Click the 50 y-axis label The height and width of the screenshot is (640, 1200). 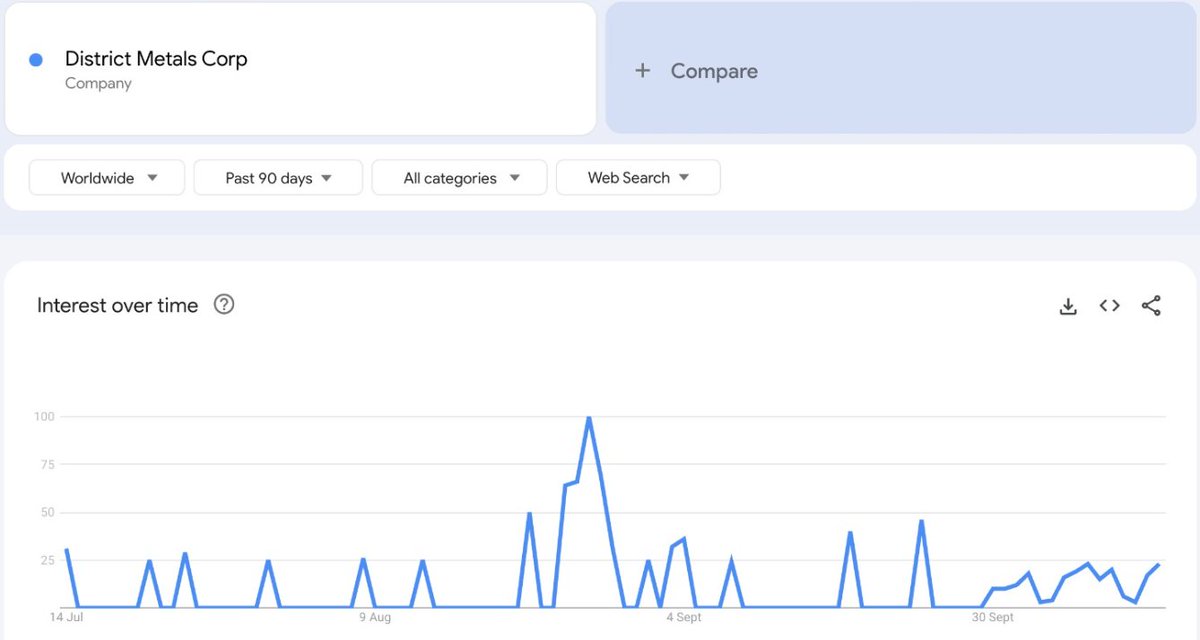click(x=46, y=512)
